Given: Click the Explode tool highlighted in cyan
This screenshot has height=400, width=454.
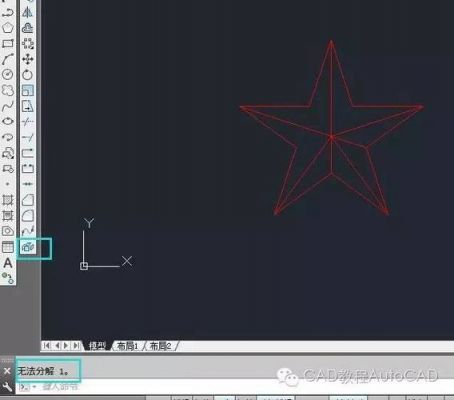Looking at the screenshot, I should (x=28, y=247).
